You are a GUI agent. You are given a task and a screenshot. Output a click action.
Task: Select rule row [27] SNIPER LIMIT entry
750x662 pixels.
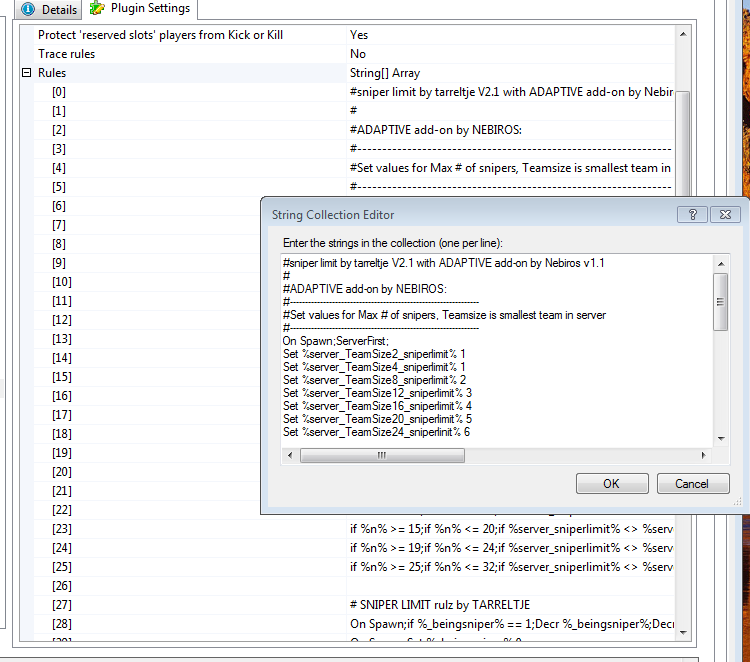pyautogui.click(x=439, y=604)
